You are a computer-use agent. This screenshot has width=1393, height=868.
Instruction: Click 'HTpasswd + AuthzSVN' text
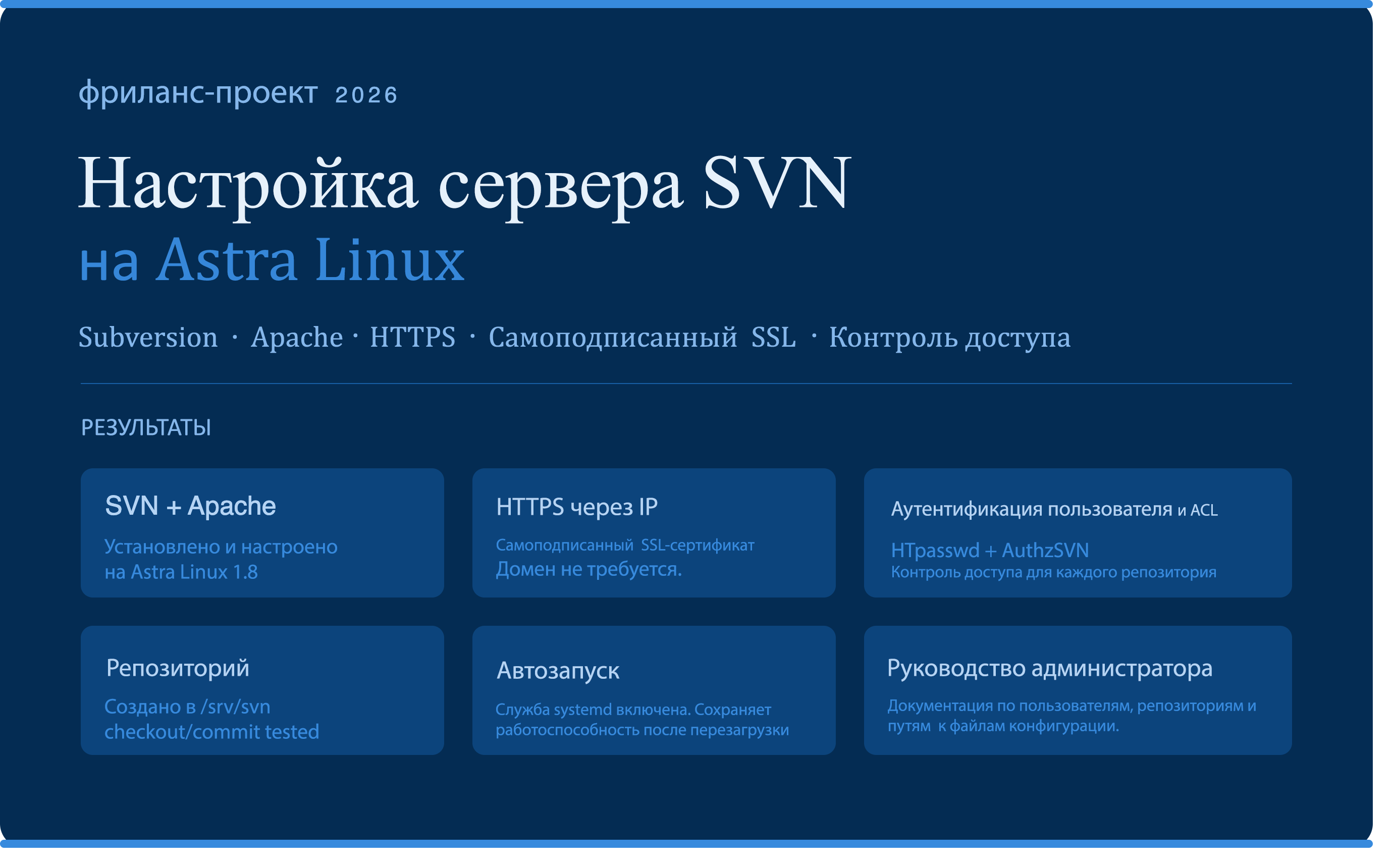990,551
